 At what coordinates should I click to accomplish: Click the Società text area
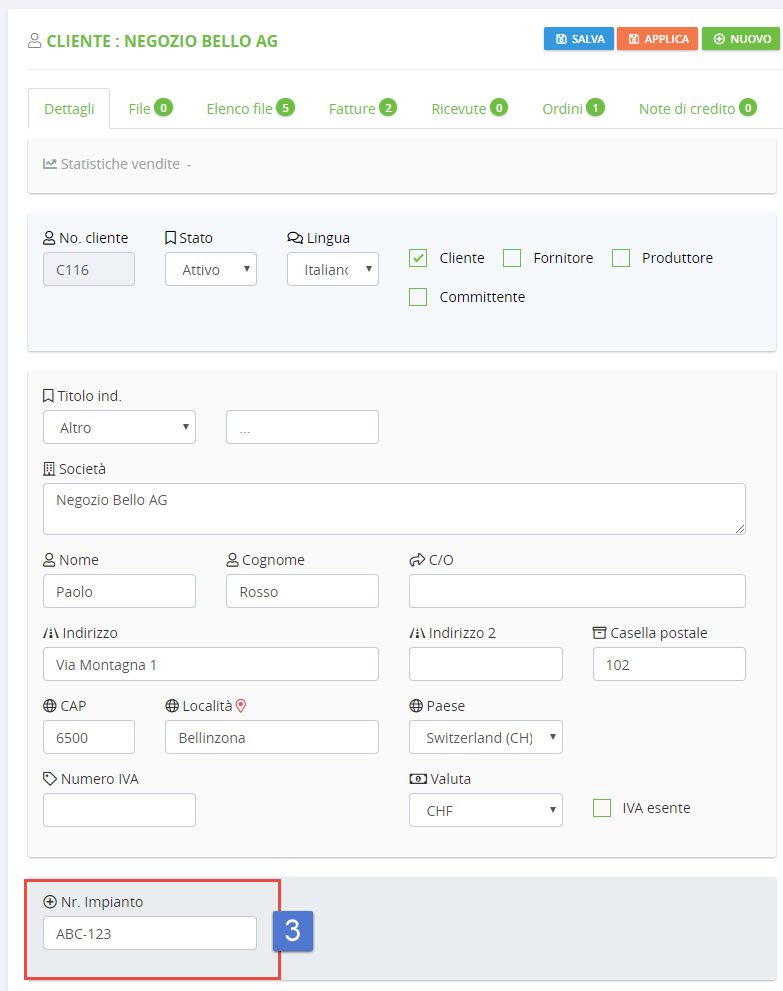394,509
